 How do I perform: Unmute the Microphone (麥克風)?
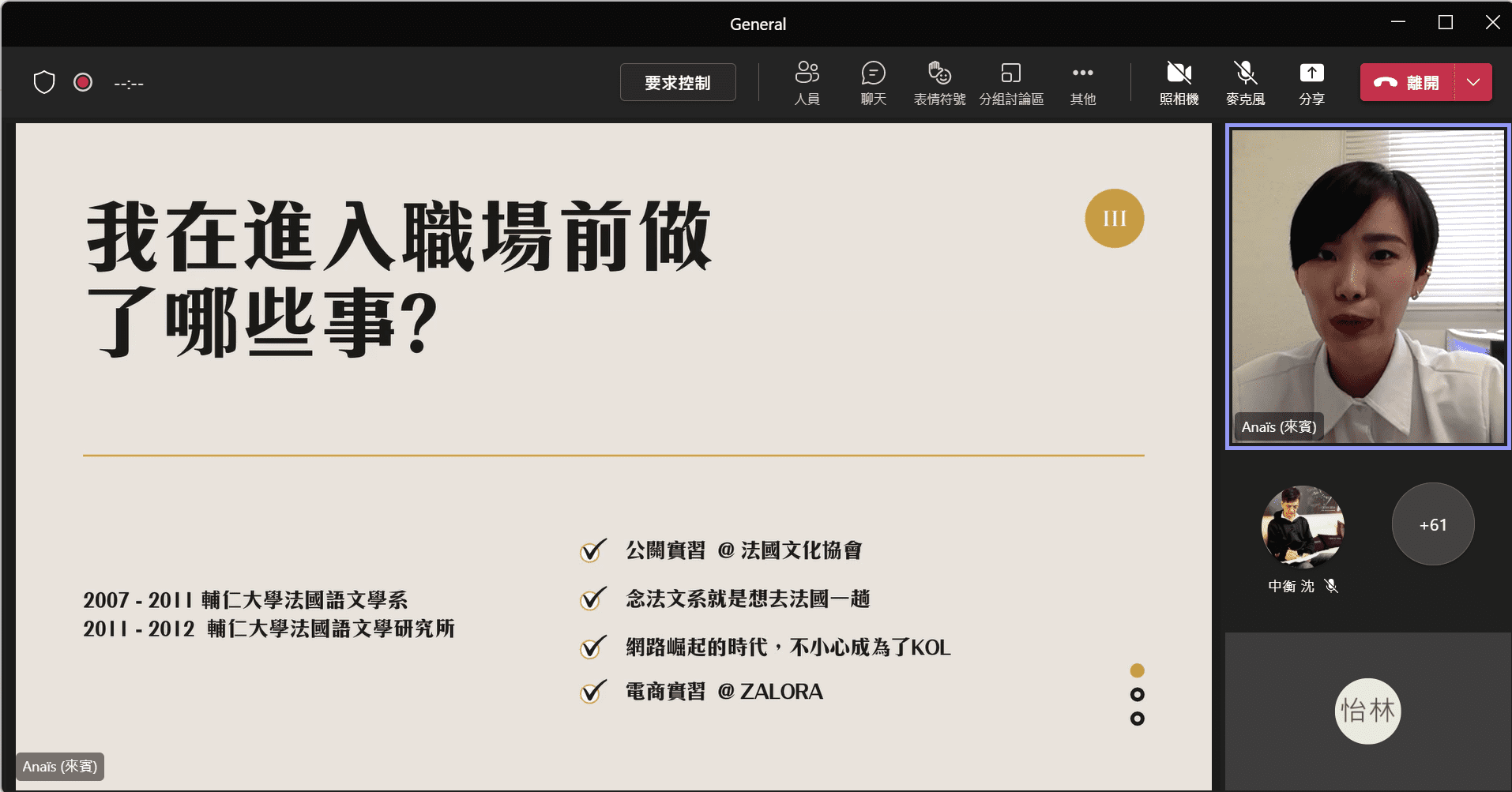[1245, 83]
